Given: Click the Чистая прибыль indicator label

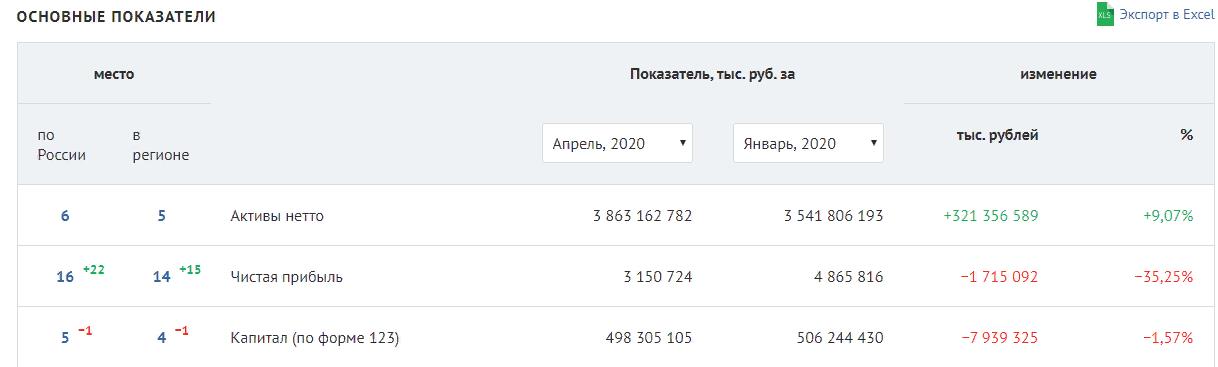Looking at the screenshot, I should 286,277.
